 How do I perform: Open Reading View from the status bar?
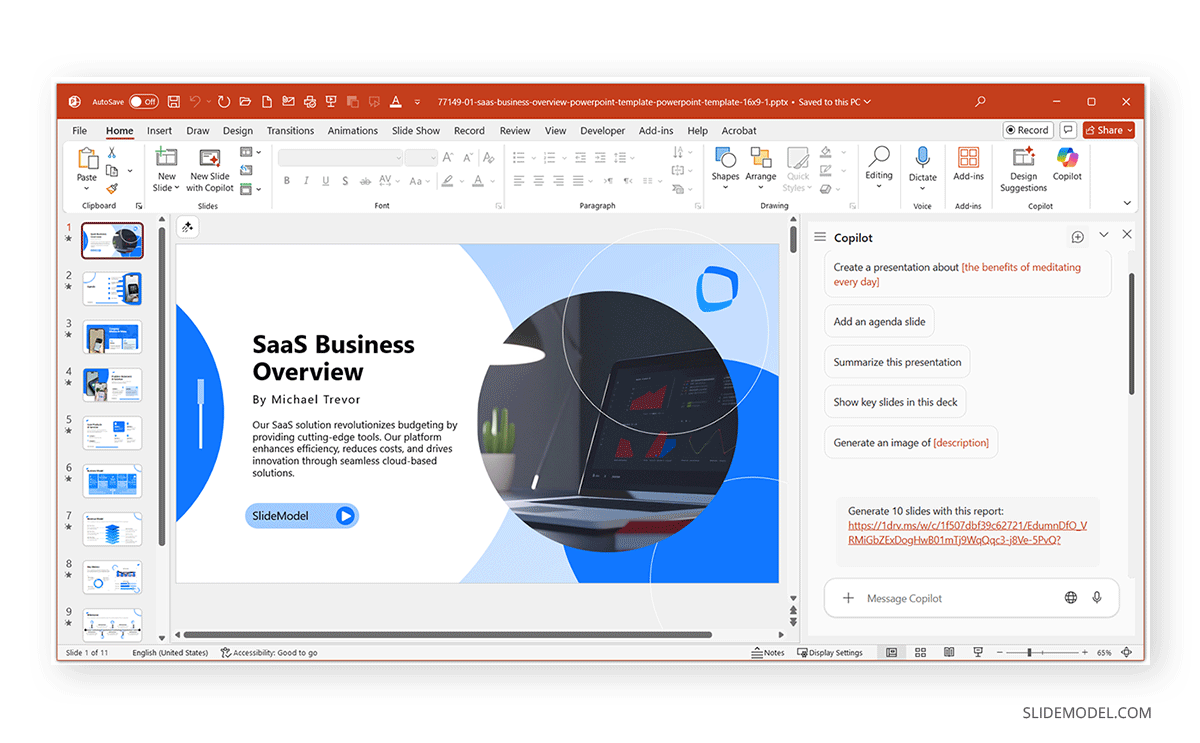948,652
